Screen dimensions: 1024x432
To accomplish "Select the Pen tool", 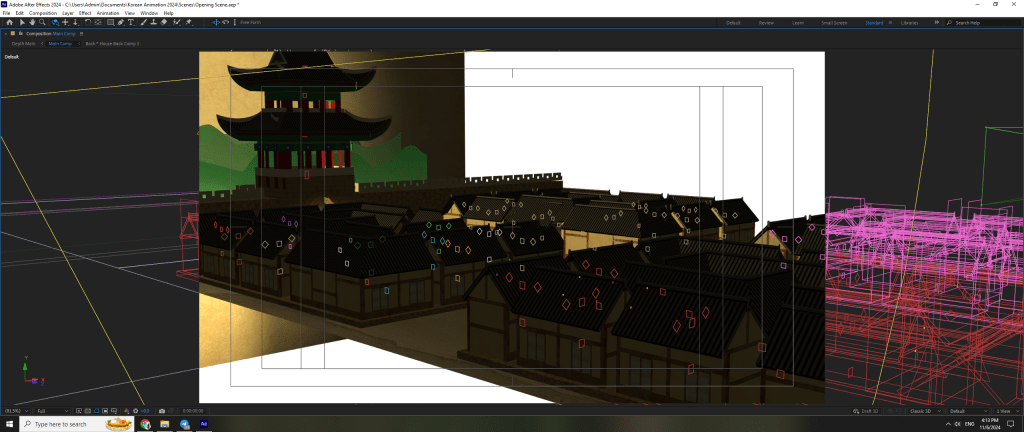I will (x=120, y=21).
